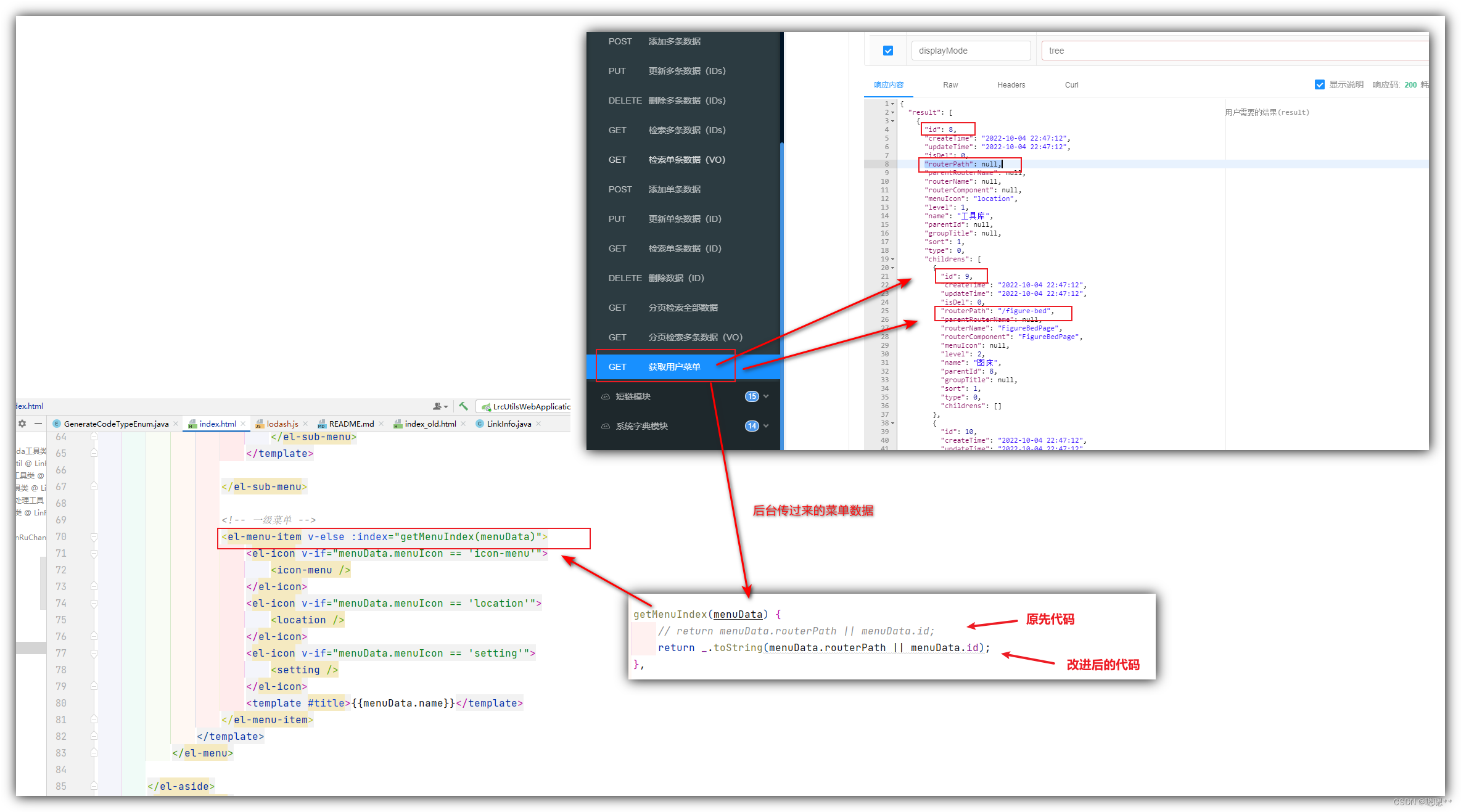Screen dimensions: 1461x812
Task: Open the collaboration user icon dropdown
Action: click(x=439, y=406)
